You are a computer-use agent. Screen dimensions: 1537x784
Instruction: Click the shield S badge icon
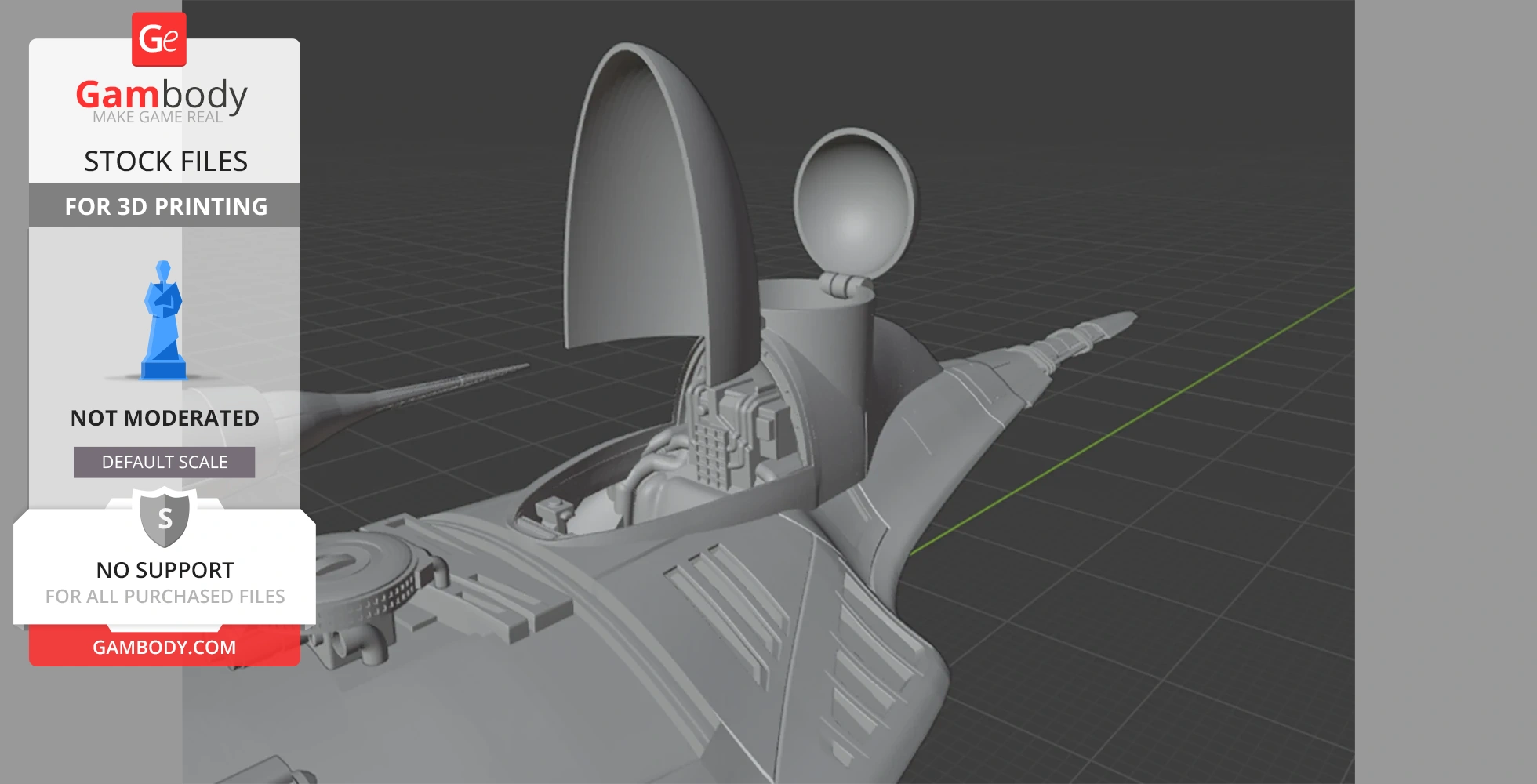click(x=165, y=517)
